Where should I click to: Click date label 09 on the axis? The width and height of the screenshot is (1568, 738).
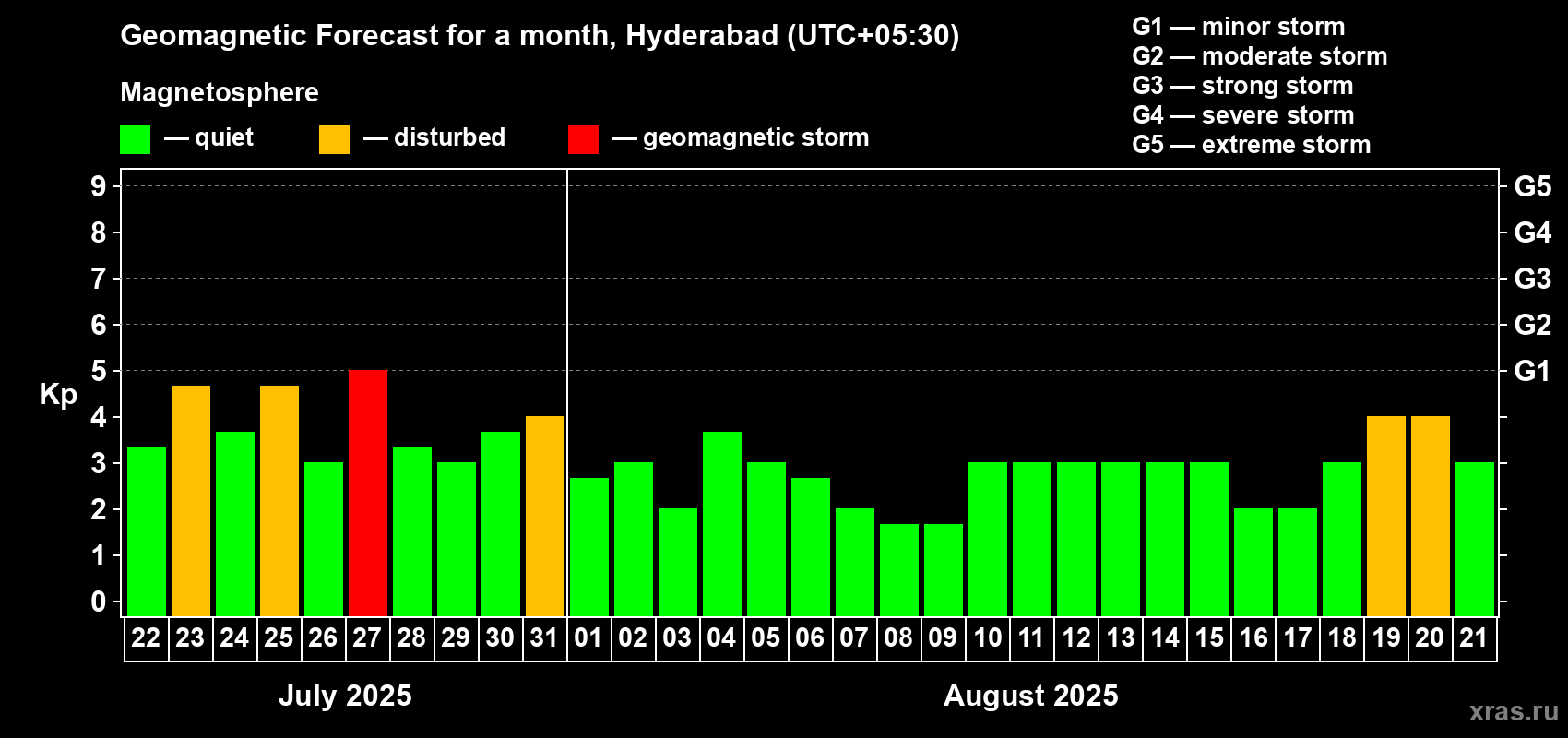tap(943, 638)
